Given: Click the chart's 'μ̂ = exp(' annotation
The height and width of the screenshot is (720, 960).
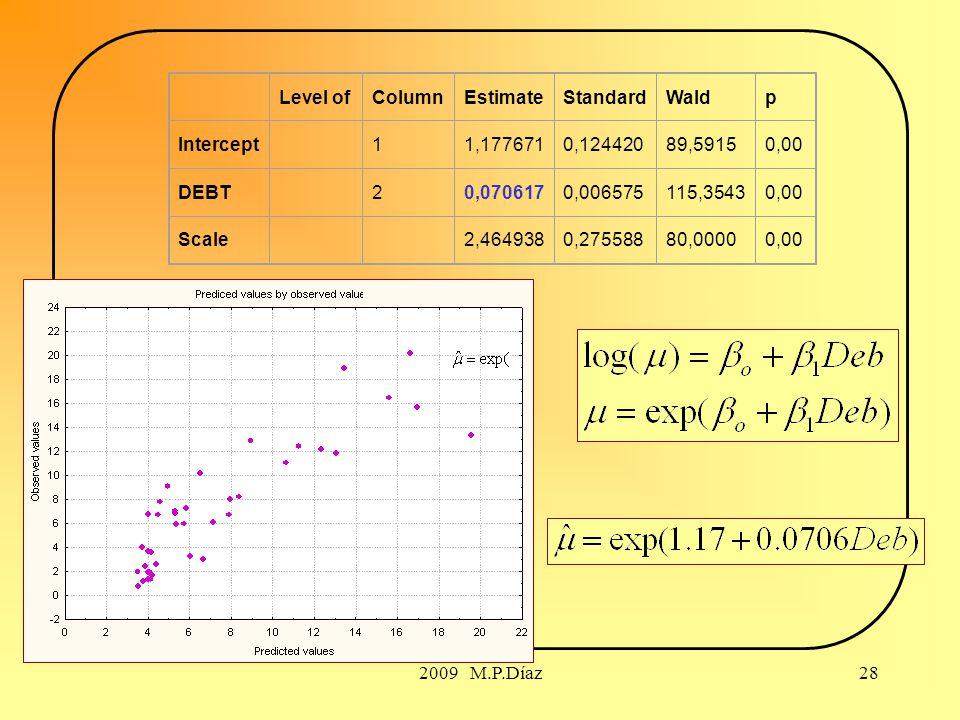Looking at the screenshot, I should tap(481, 358).
